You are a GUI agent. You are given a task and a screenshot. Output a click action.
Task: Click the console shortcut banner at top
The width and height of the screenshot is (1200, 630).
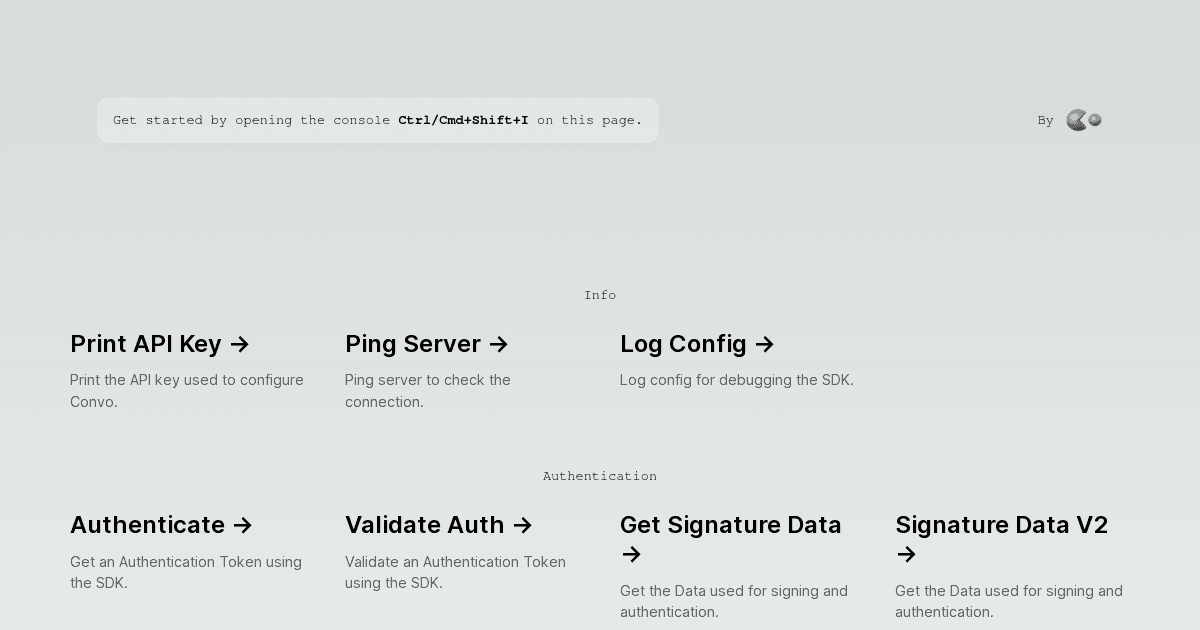pos(378,120)
